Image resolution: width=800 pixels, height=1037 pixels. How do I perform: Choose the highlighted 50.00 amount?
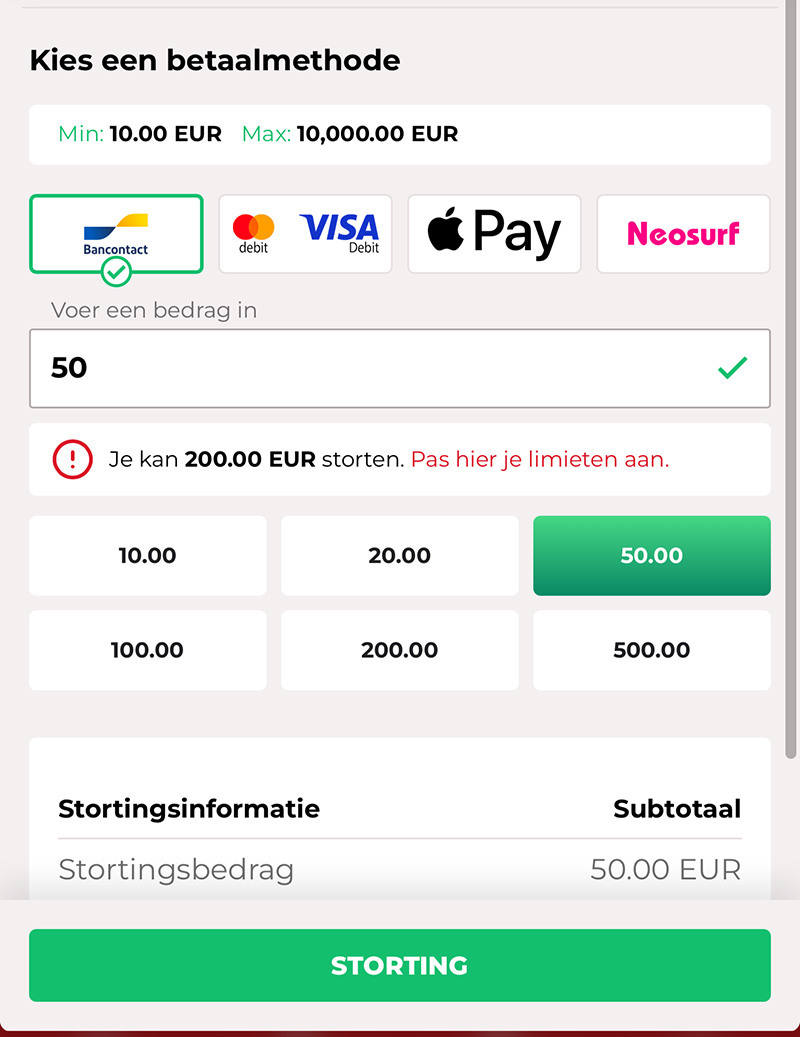coord(651,555)
